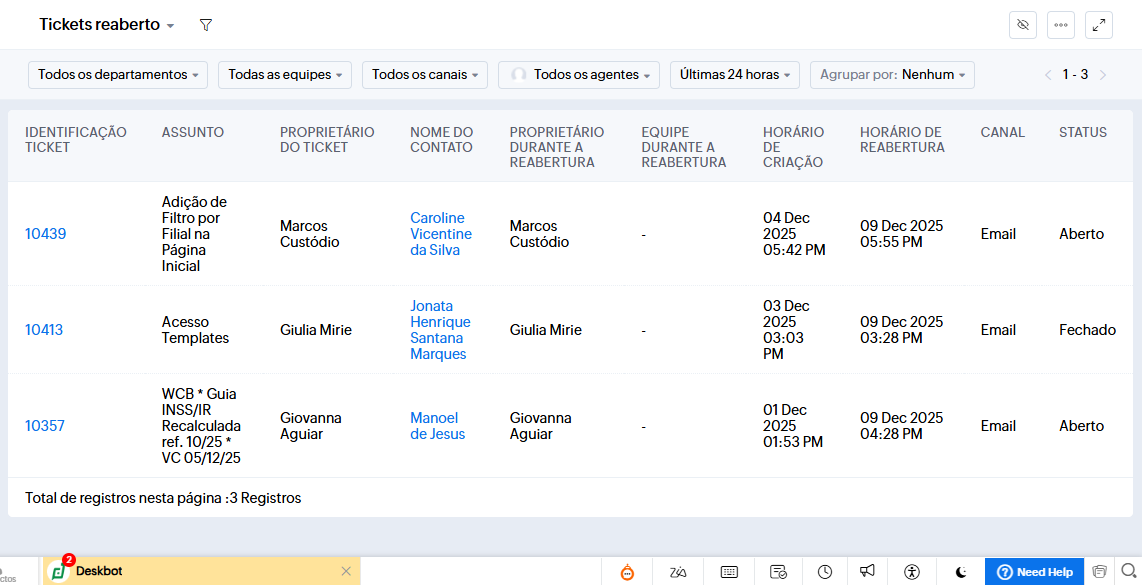This screenshot has width=1142, height=585.
Task: Toggle night mode moon icon
Action: click(x=961, y=572)
